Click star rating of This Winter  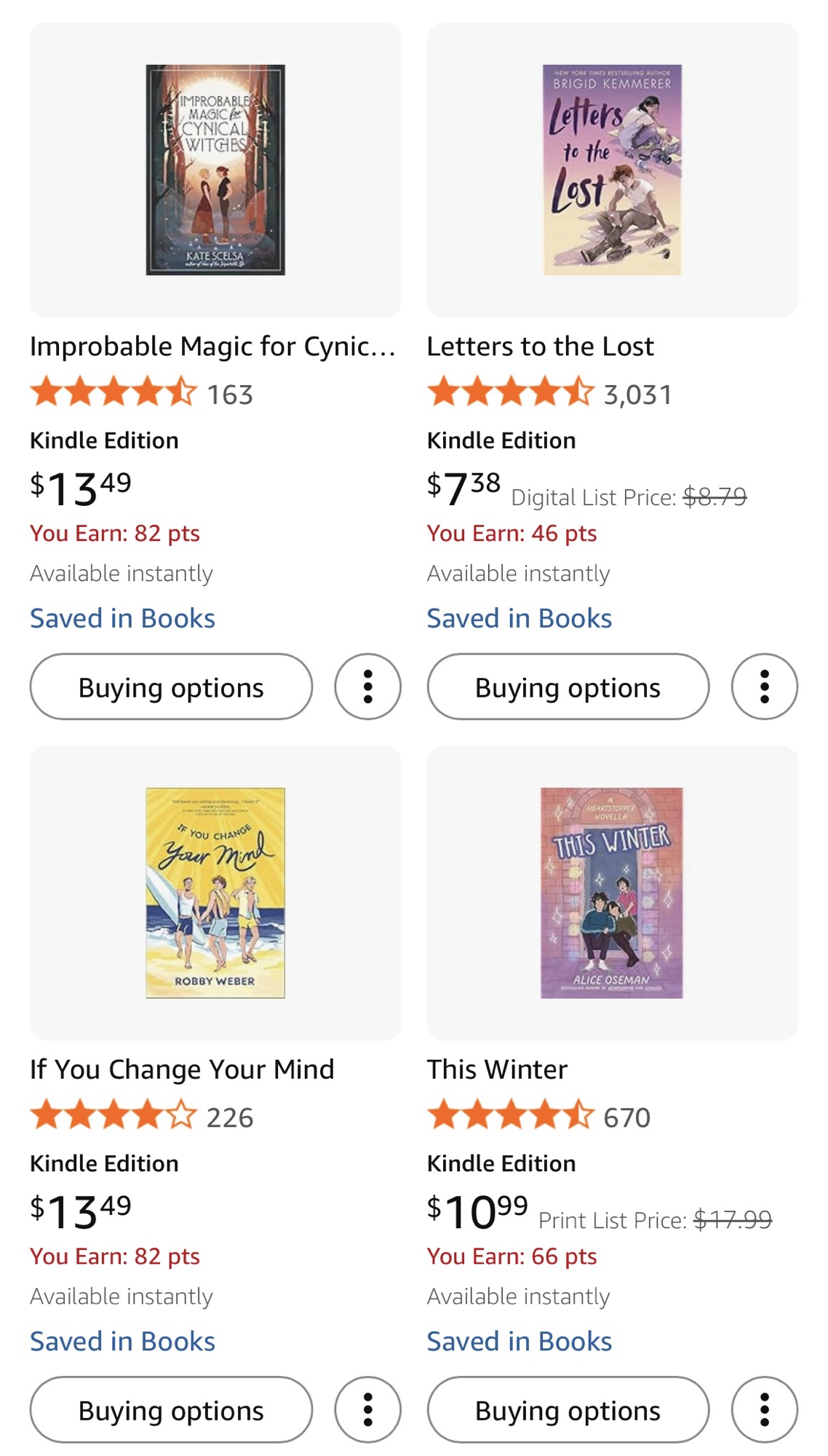pos(510,1115)
